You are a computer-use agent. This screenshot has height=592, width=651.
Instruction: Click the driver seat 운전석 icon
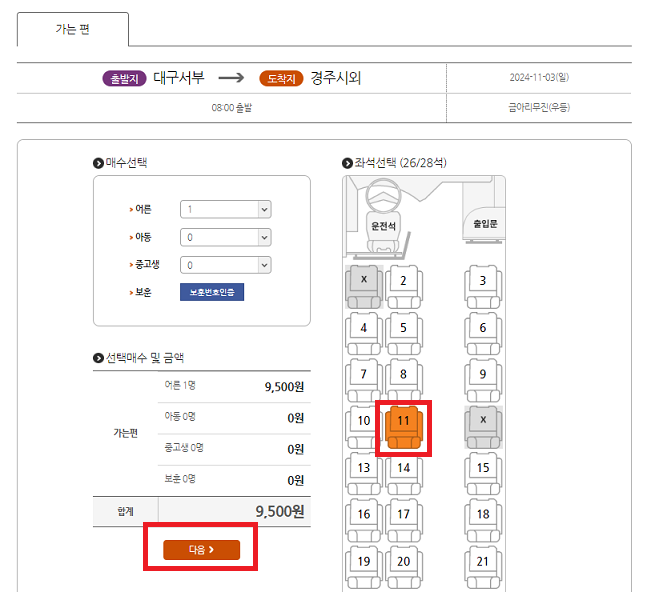coord(383,226)
